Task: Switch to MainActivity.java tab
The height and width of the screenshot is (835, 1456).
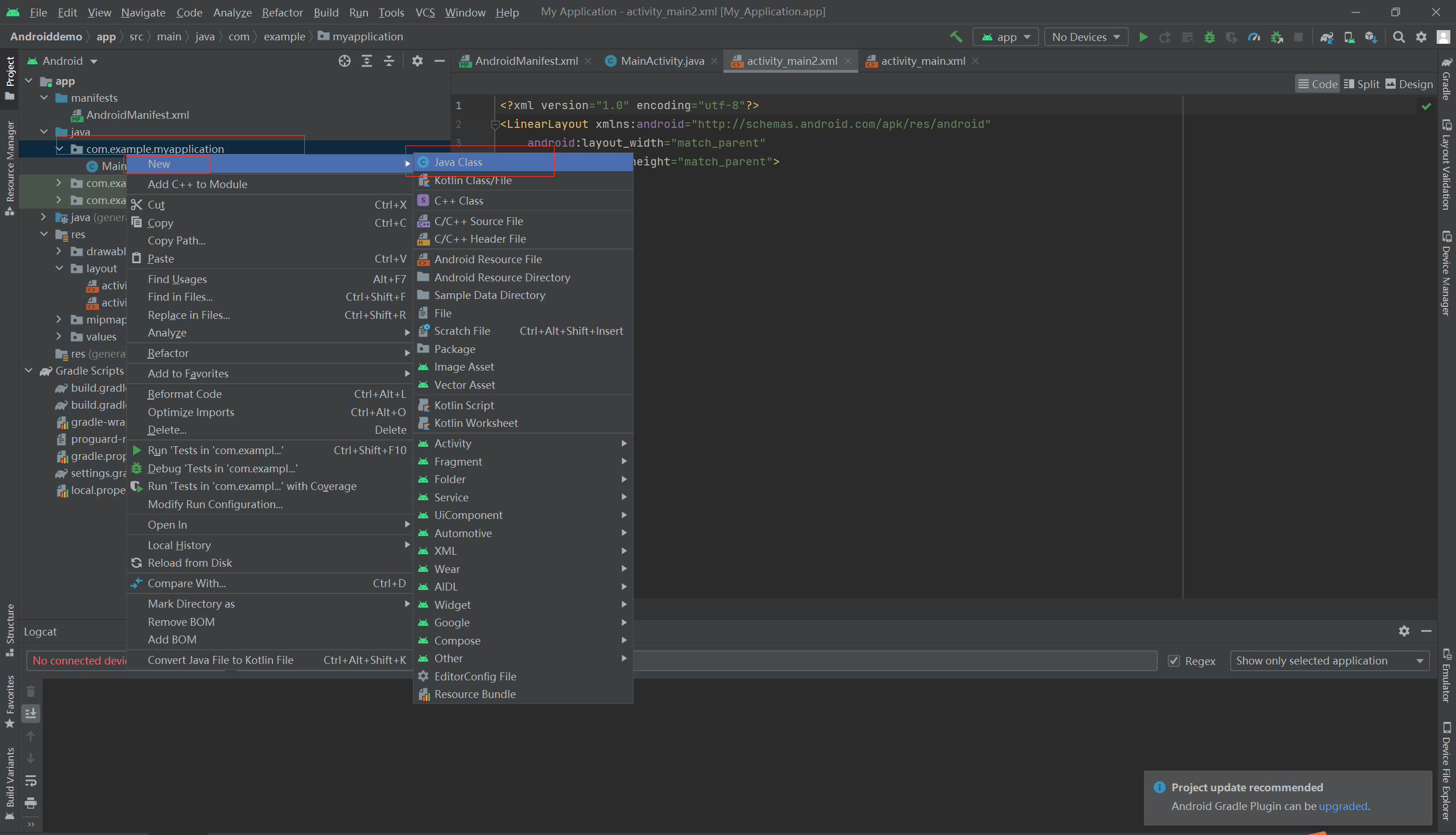Action: click(x=661, y=61)
